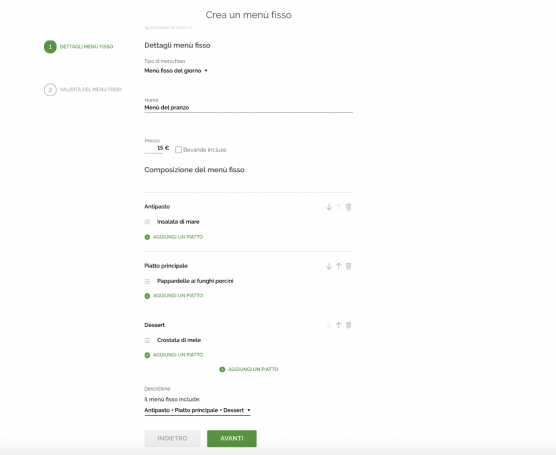Viewport: 556px width, 455px height.
Task: Add a dish under Antipasto section
Action: (x=174, y=237)
